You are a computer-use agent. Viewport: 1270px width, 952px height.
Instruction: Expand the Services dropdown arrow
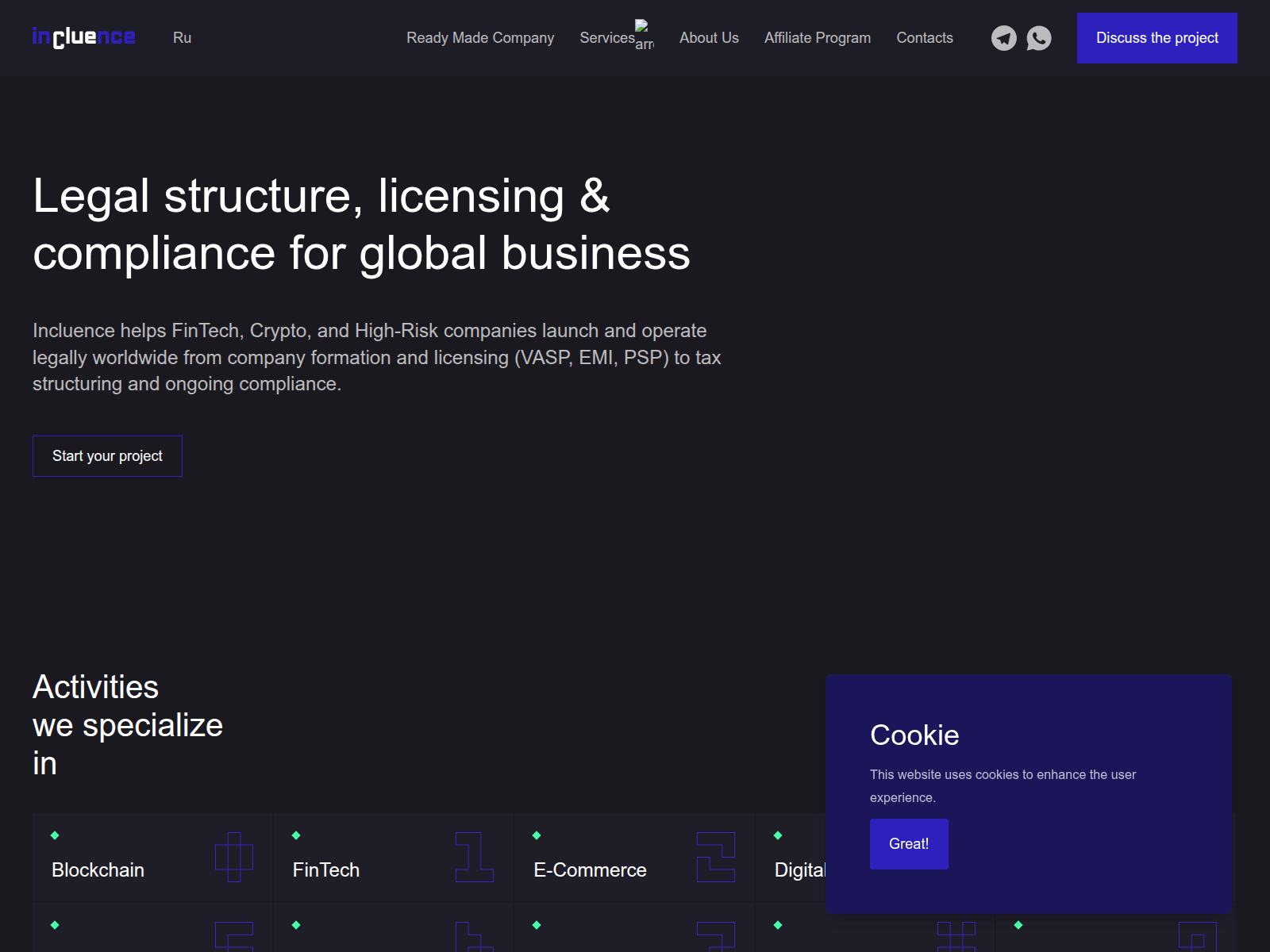click(645, 36)
